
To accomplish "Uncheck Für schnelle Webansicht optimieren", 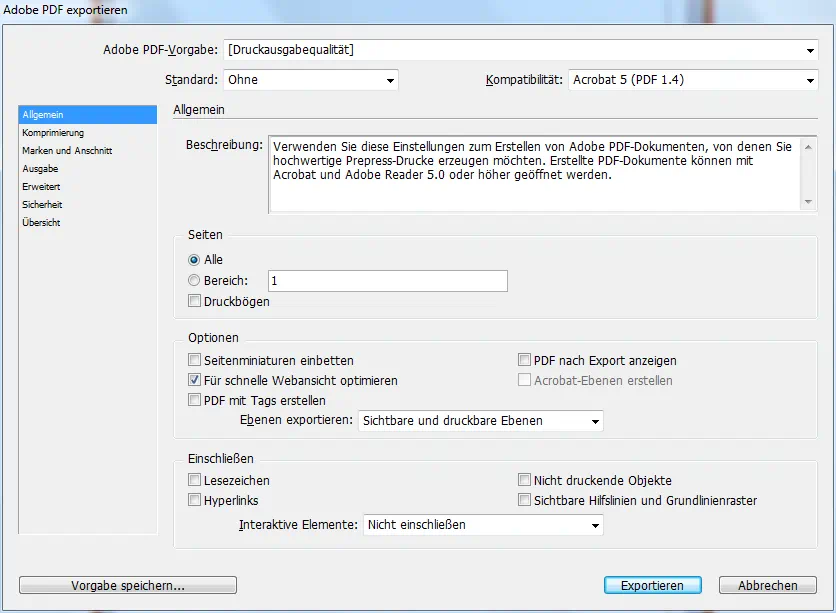I will (x=195, y=381).
